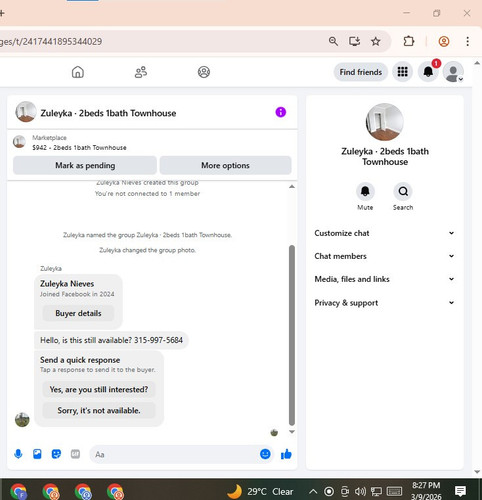This screenshot has height=500, width=482.
Task: Open the account profile avatar menu
Action: [x=453, y=72]
